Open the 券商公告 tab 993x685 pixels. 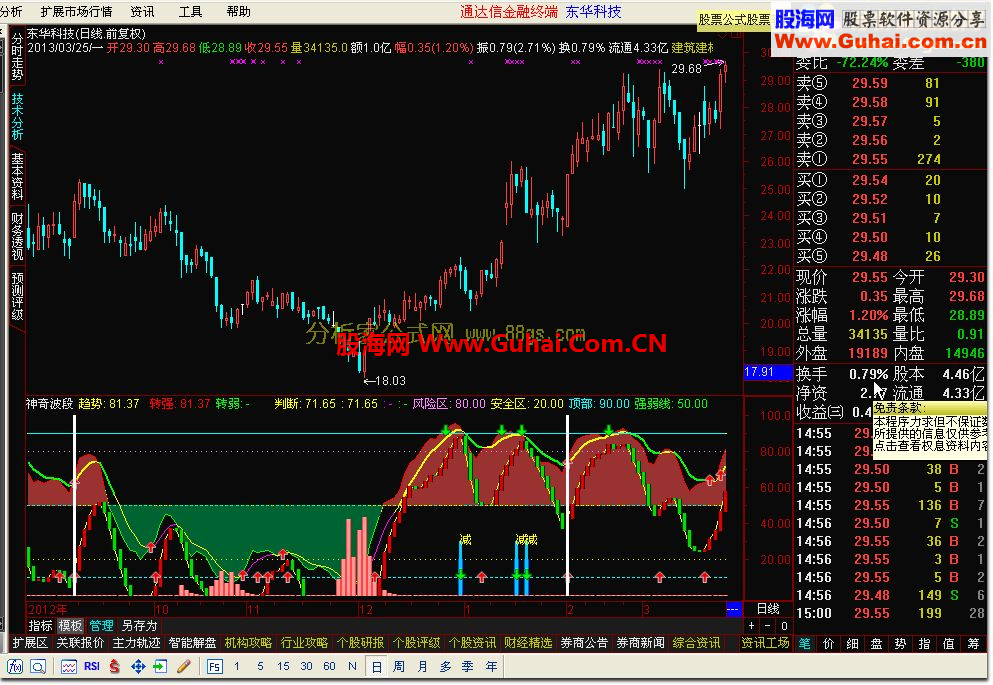[x=584, y=643]
